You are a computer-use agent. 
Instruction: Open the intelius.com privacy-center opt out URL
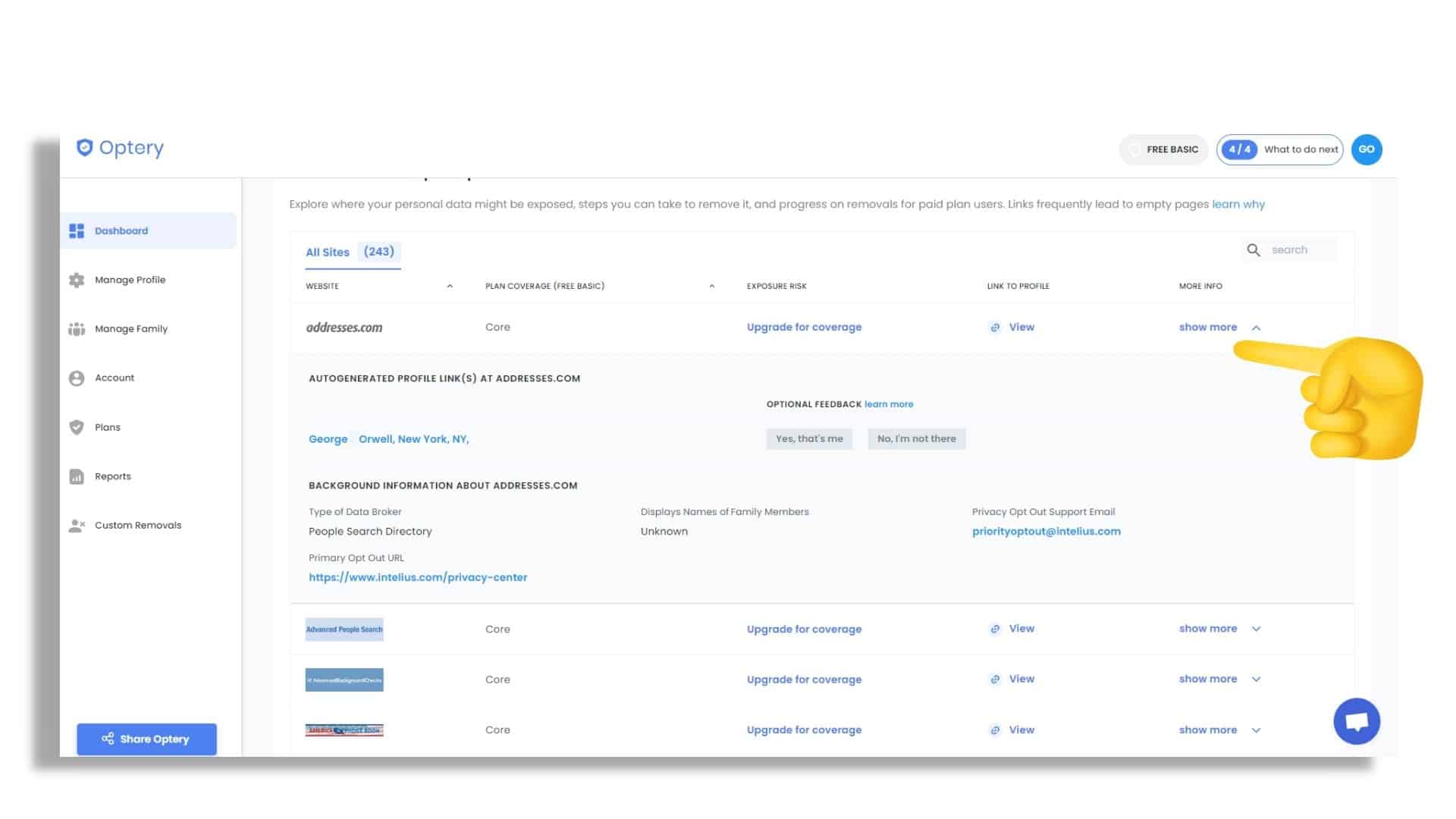pos(418,577)
